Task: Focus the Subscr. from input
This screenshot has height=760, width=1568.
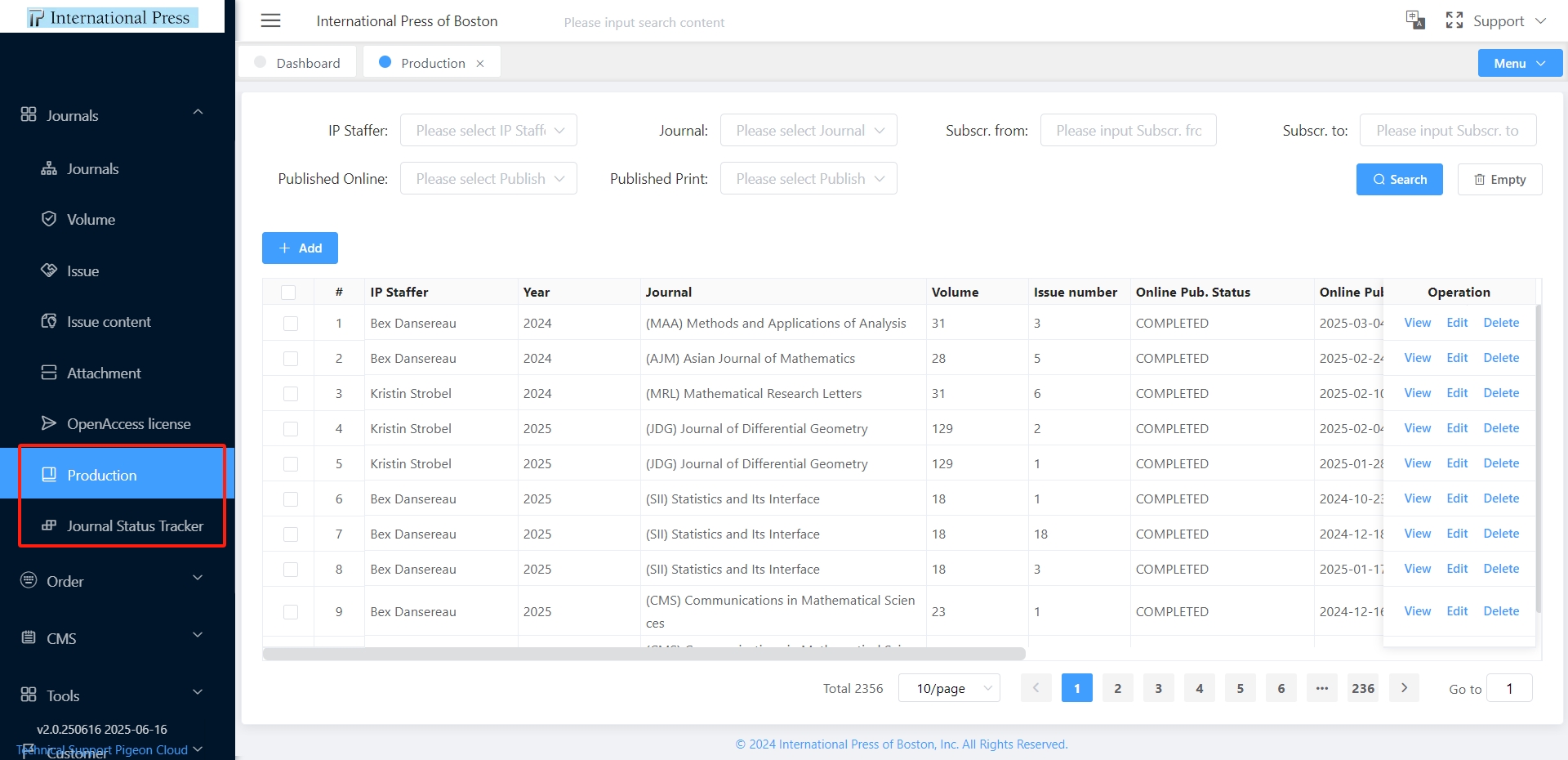Action: point(1129,130)
